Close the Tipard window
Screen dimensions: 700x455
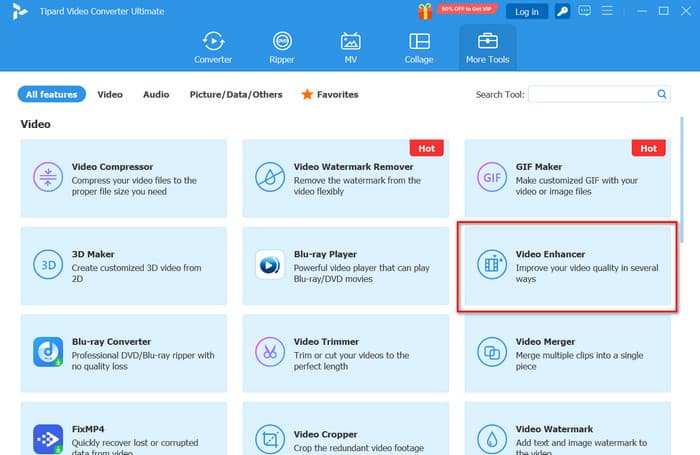point(686,11)
